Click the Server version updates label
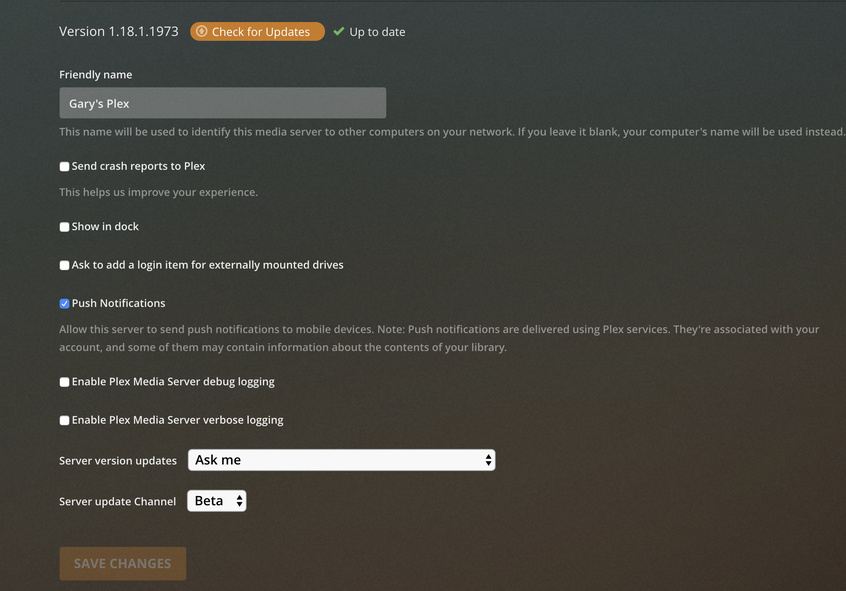 (x=118, y=461)
